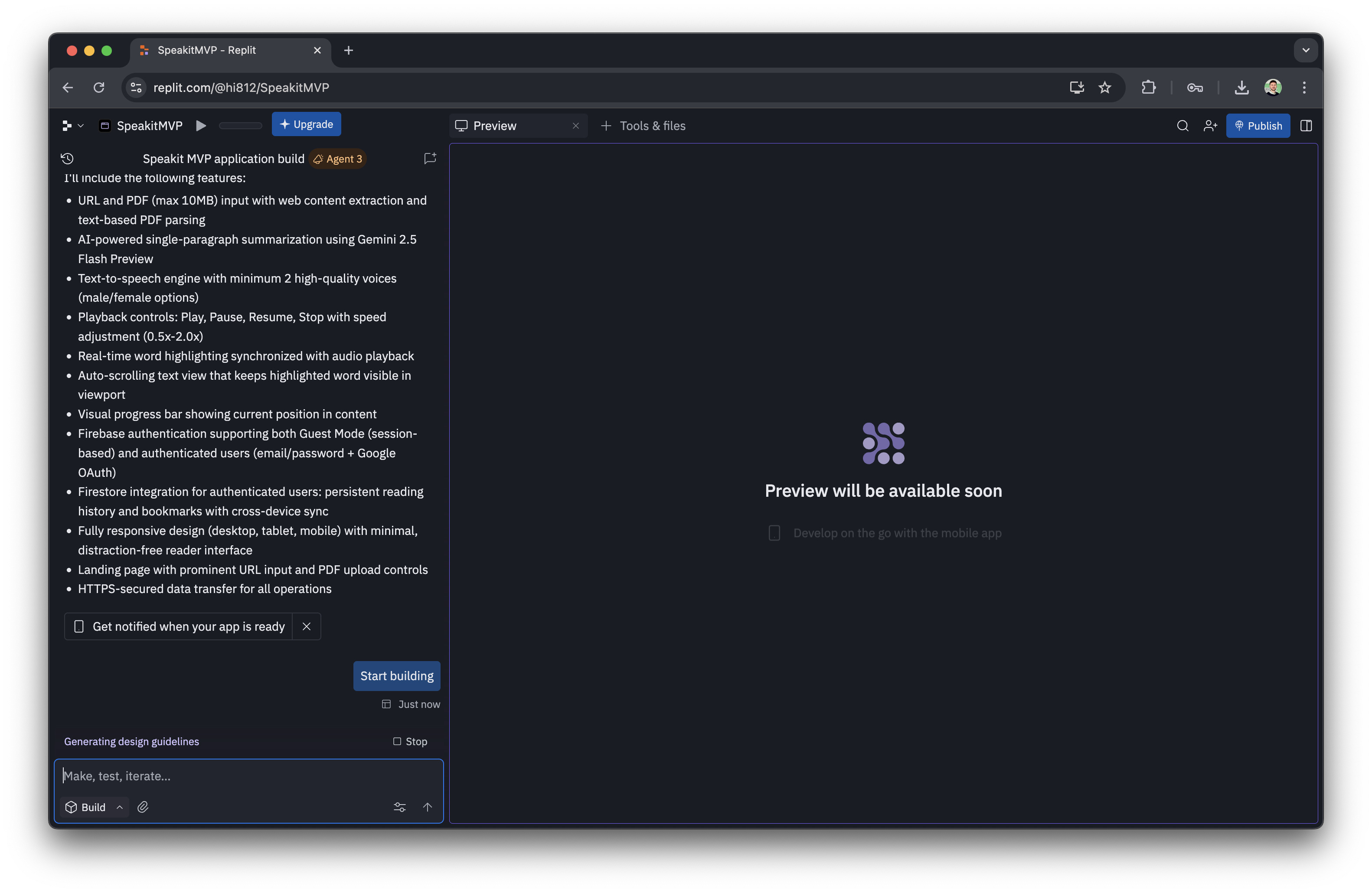The width and height of the screenshot is (1372, 893).
Task: Toggle the right side panel layout
Action: 1306,126
